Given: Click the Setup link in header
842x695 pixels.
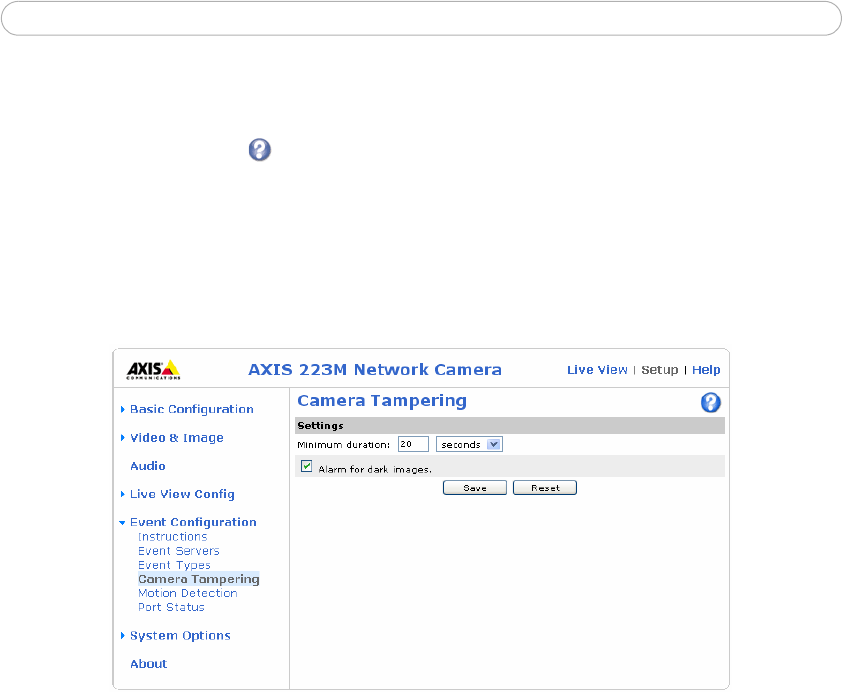Looking at the screenshot, I should 659,370.
